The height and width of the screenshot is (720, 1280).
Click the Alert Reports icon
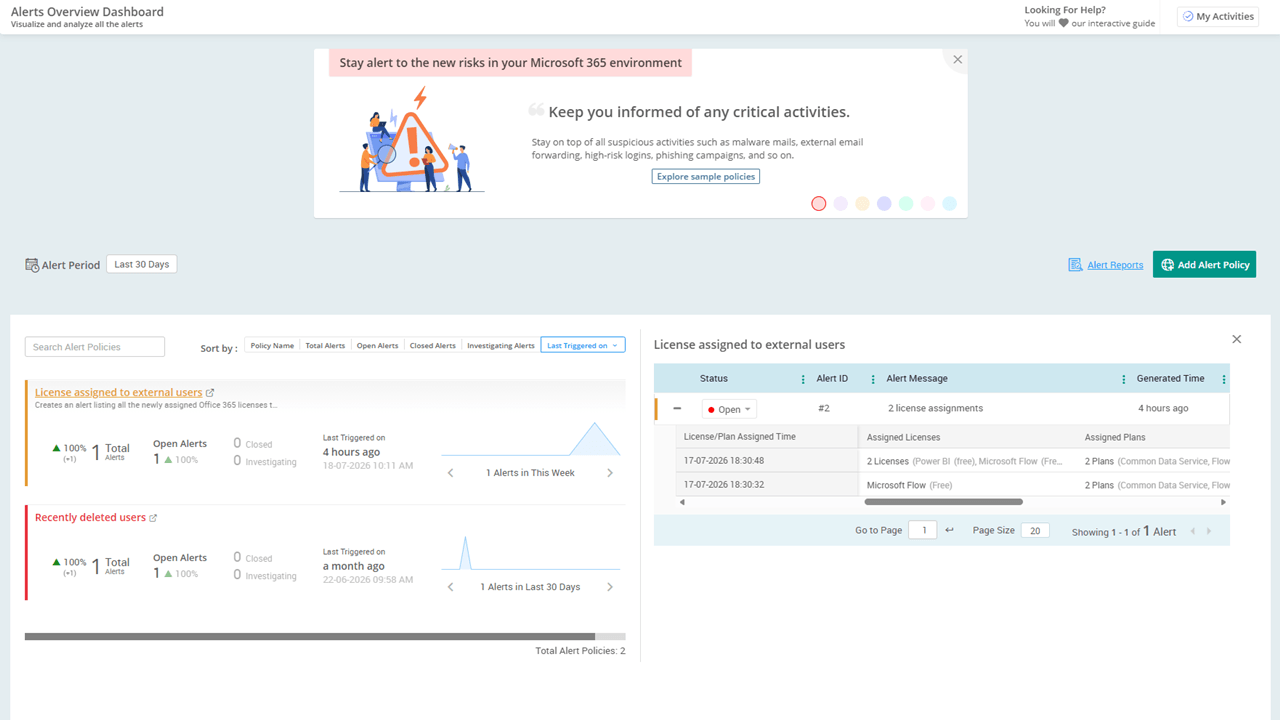pyautogui.click(x=1075, y=265)
